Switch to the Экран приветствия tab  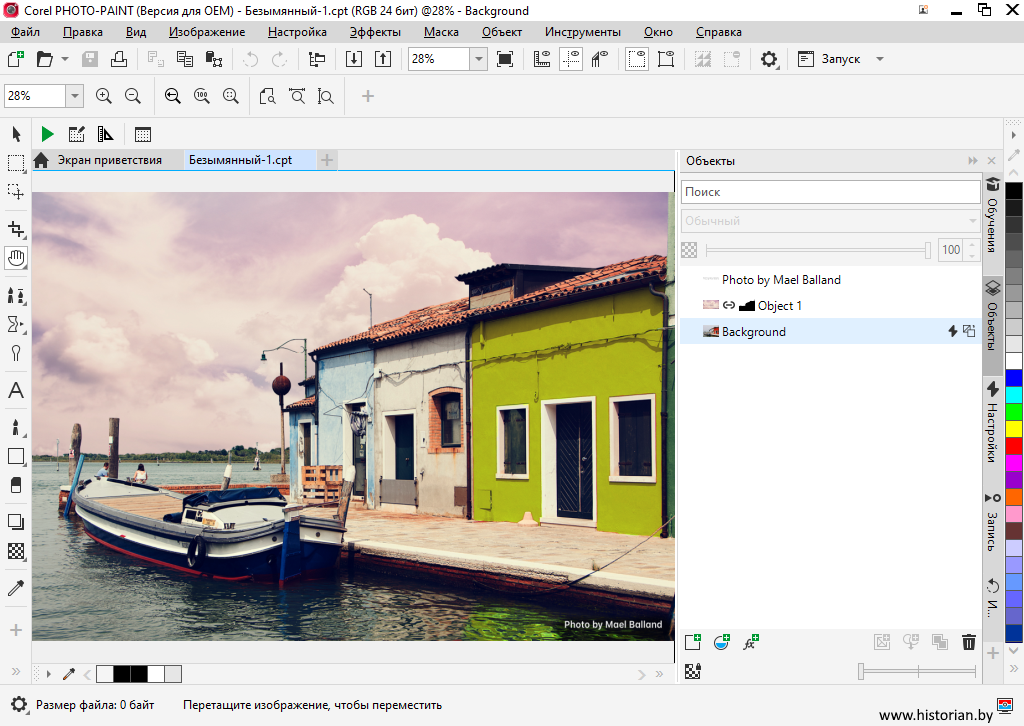(109, 160)
